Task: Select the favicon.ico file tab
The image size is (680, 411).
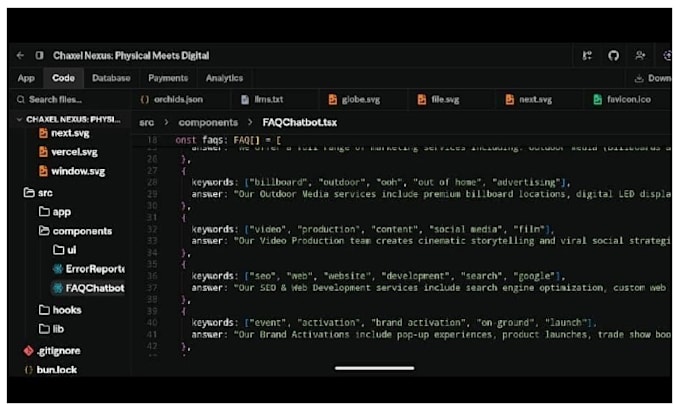Action: click(628, 100)
